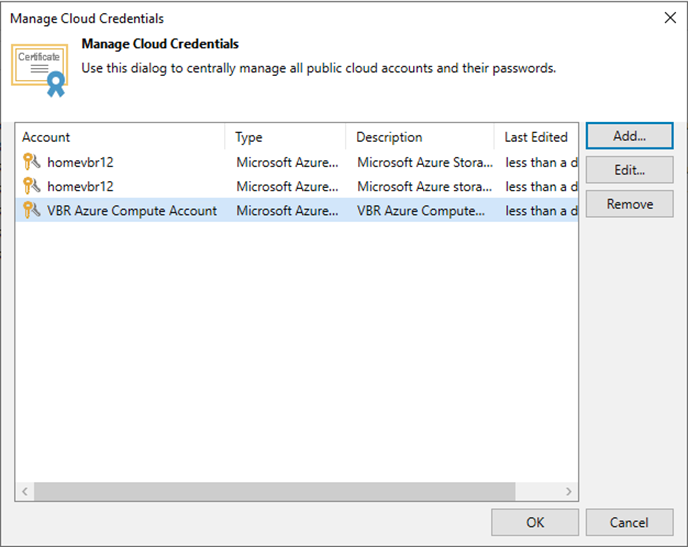Click key icon of homevbr12 'Microsoft Azure Stora...' row
The height and width of the screenshot is (547, 688).
point(32,162)
